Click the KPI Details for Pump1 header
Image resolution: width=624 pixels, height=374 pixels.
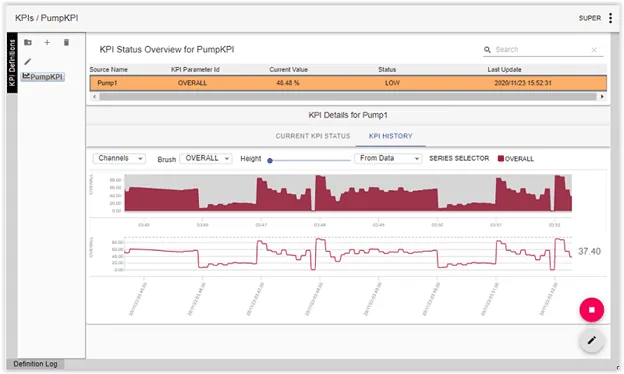(x=348, y=115)
